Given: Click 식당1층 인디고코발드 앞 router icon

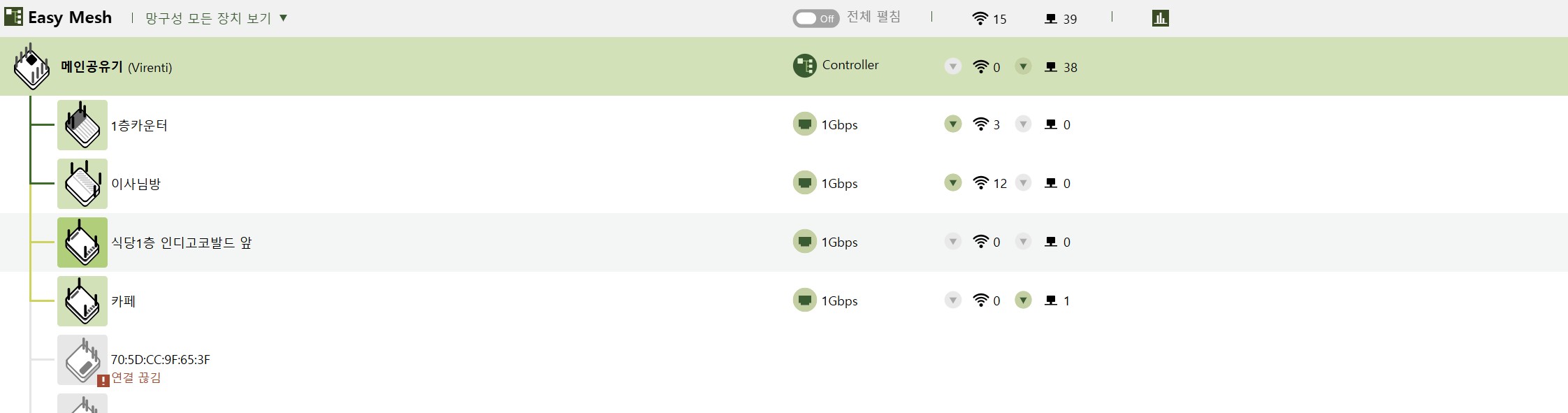Looking at the screenshot, I should [x=82, y=242].
